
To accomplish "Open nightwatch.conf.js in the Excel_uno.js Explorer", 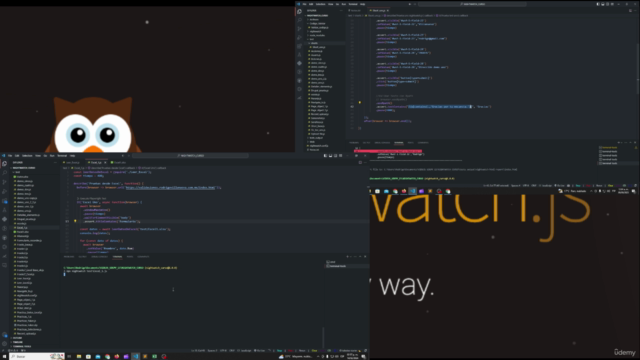I will pyautogui.click(x=319, y=146).
